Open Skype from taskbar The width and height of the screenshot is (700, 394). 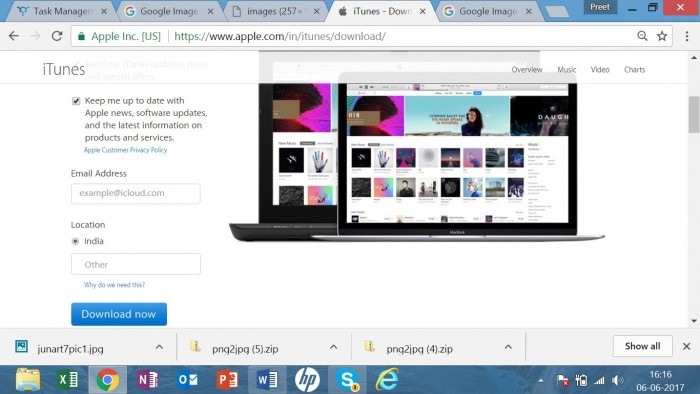[x=347, y=380]
